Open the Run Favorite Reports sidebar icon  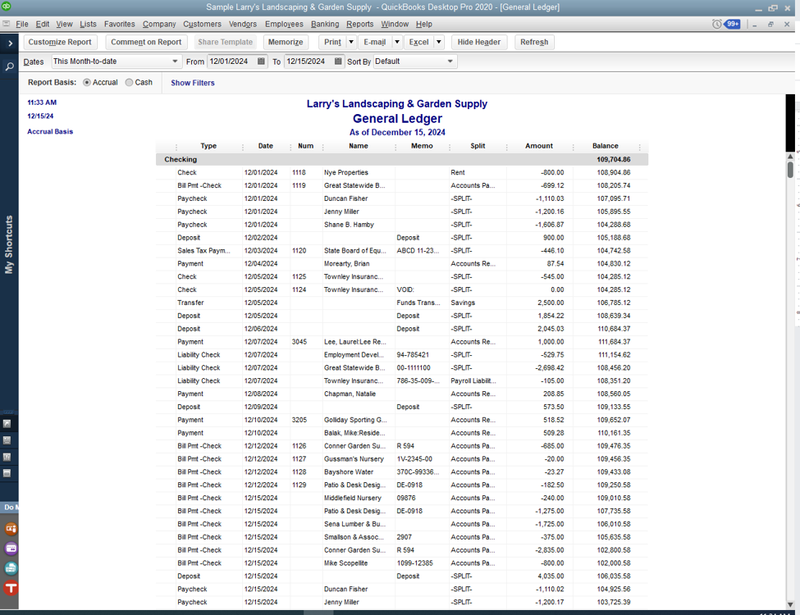pos(7,457)
